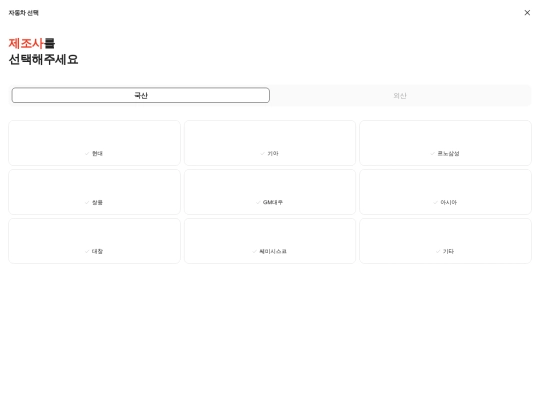Screen dimensions: 540x405
Task: Select the 국산 (domestic) tab
Action: pyautogui.click(x=141, y=95)
